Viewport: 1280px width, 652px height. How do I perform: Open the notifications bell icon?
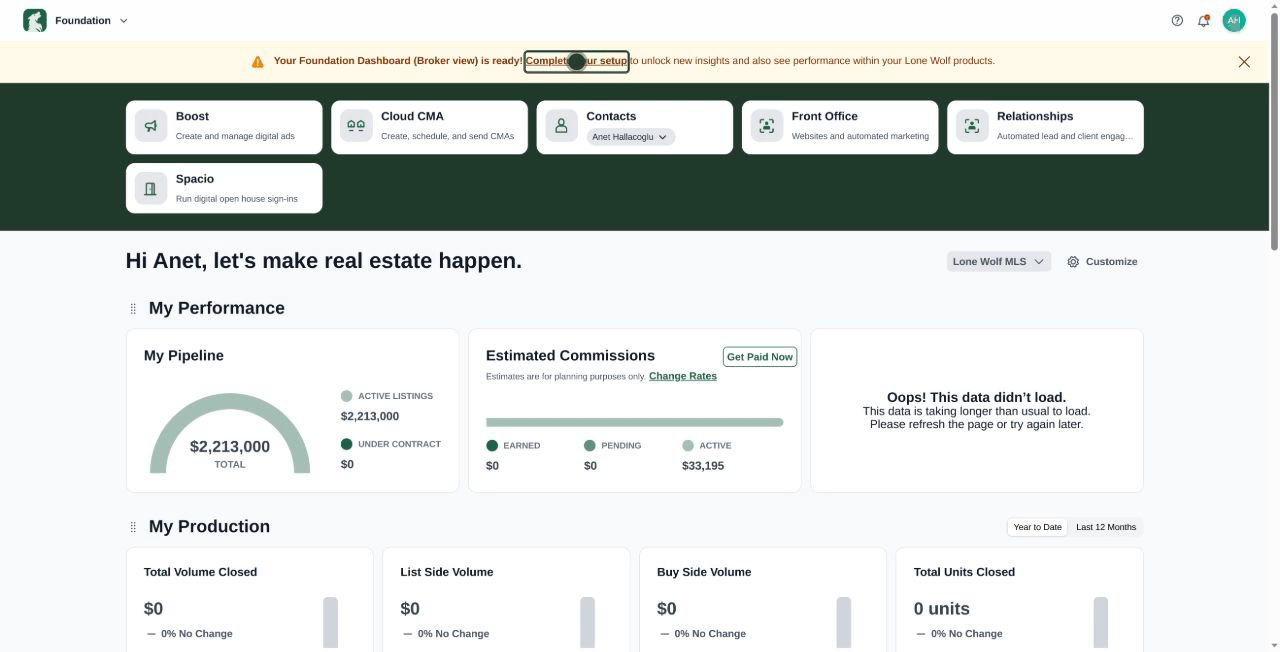pos(1204,20)
